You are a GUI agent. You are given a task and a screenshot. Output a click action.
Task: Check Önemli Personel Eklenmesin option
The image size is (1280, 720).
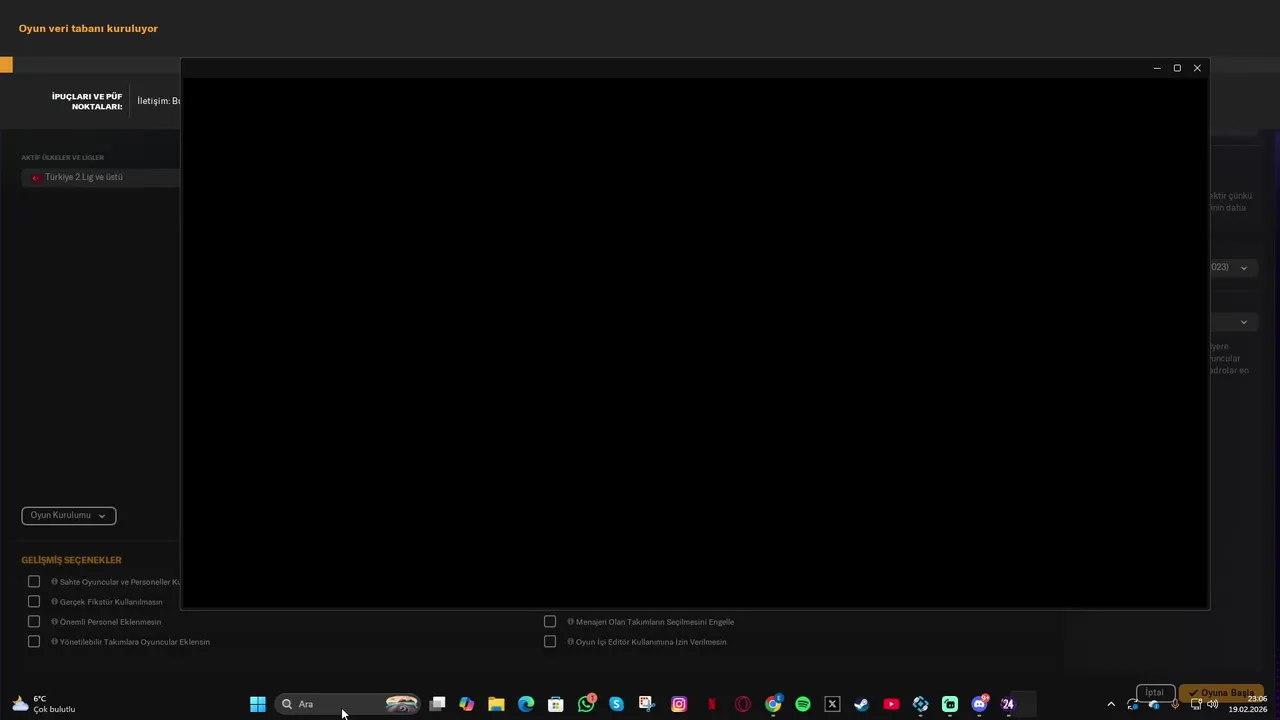tap(34, 622)
